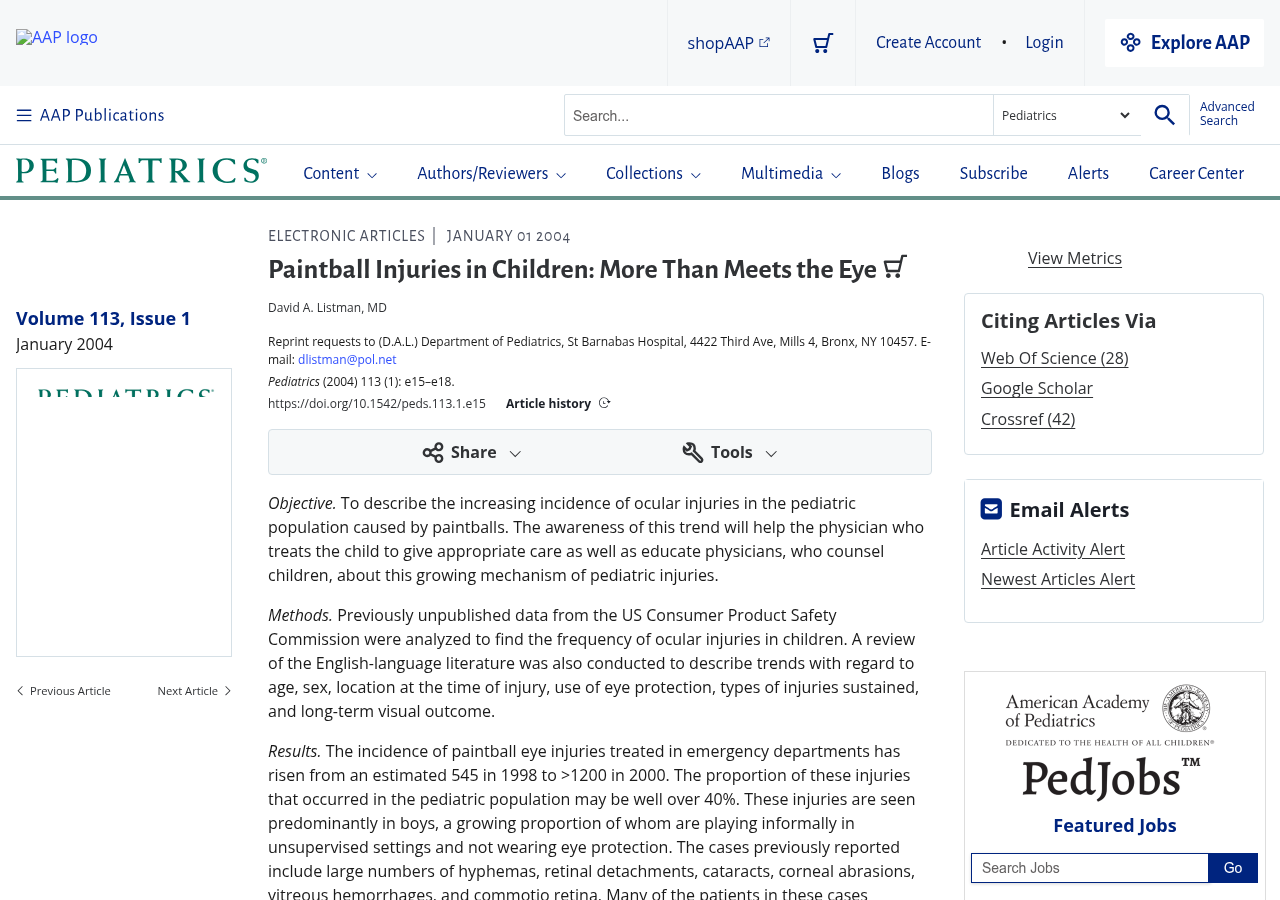Click the Electronic Articles category label
1280x900 pixels.
(346, 236)
